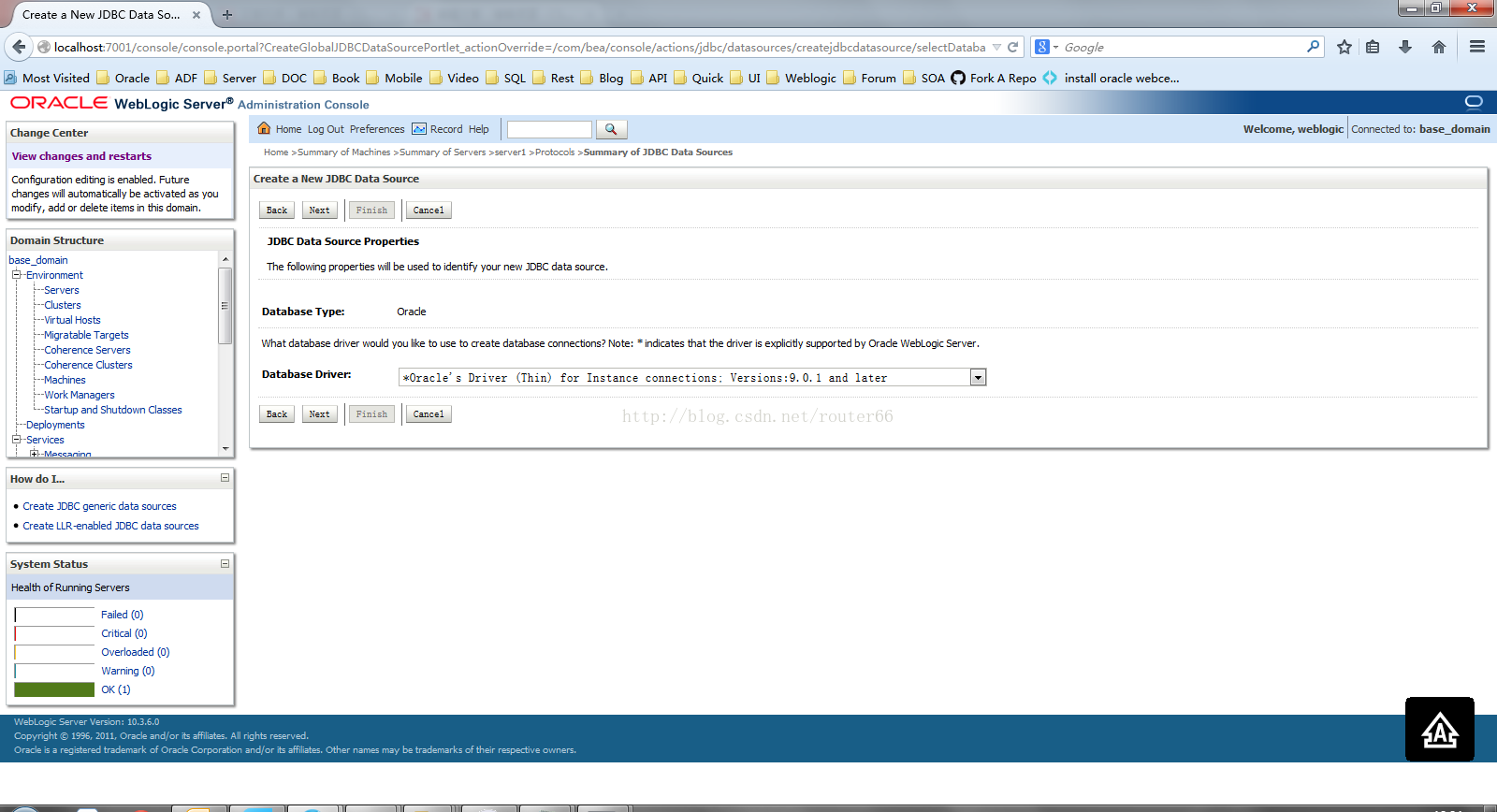Viewport: 1497px width, 812px height.
Task: Click console search magnifier button
Action: (x=611, y=129)
